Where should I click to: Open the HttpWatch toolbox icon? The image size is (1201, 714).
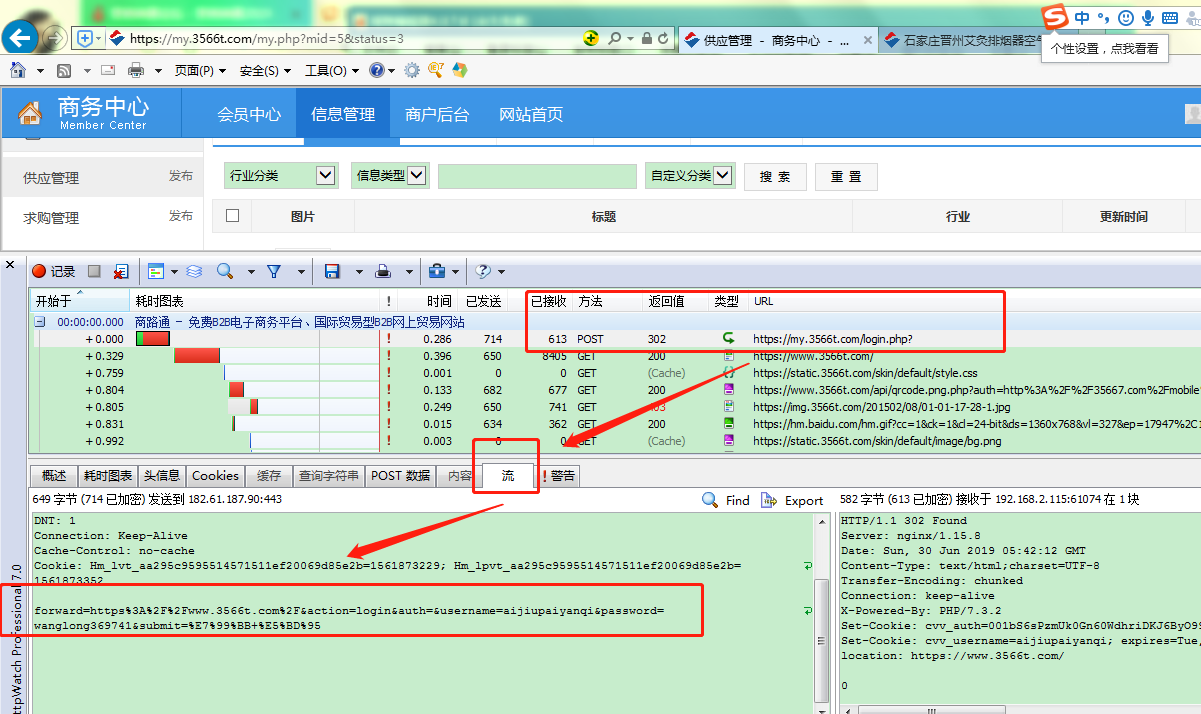click(x=437, y=271)
